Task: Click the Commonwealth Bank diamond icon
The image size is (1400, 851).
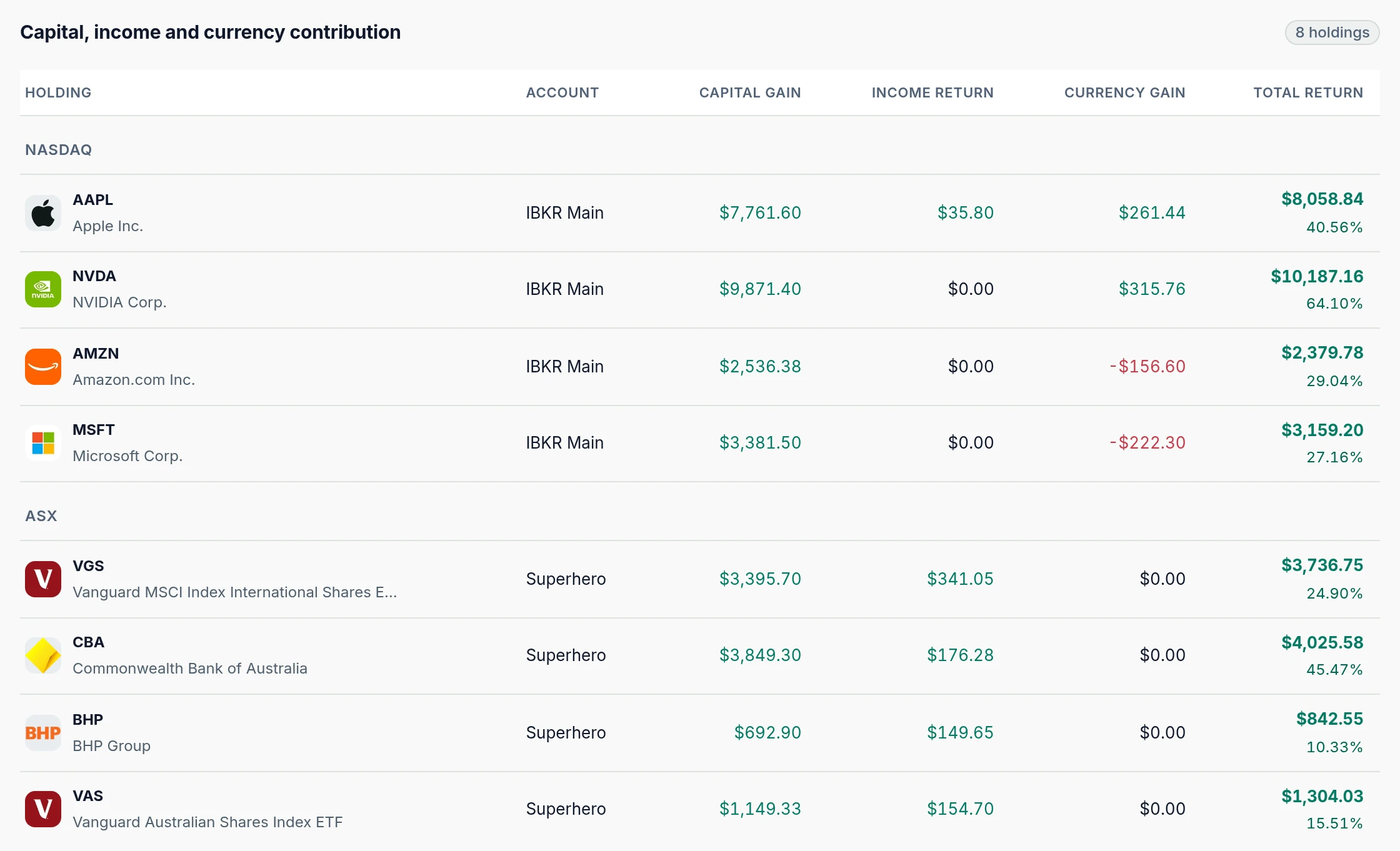Action: pos(43,655)
